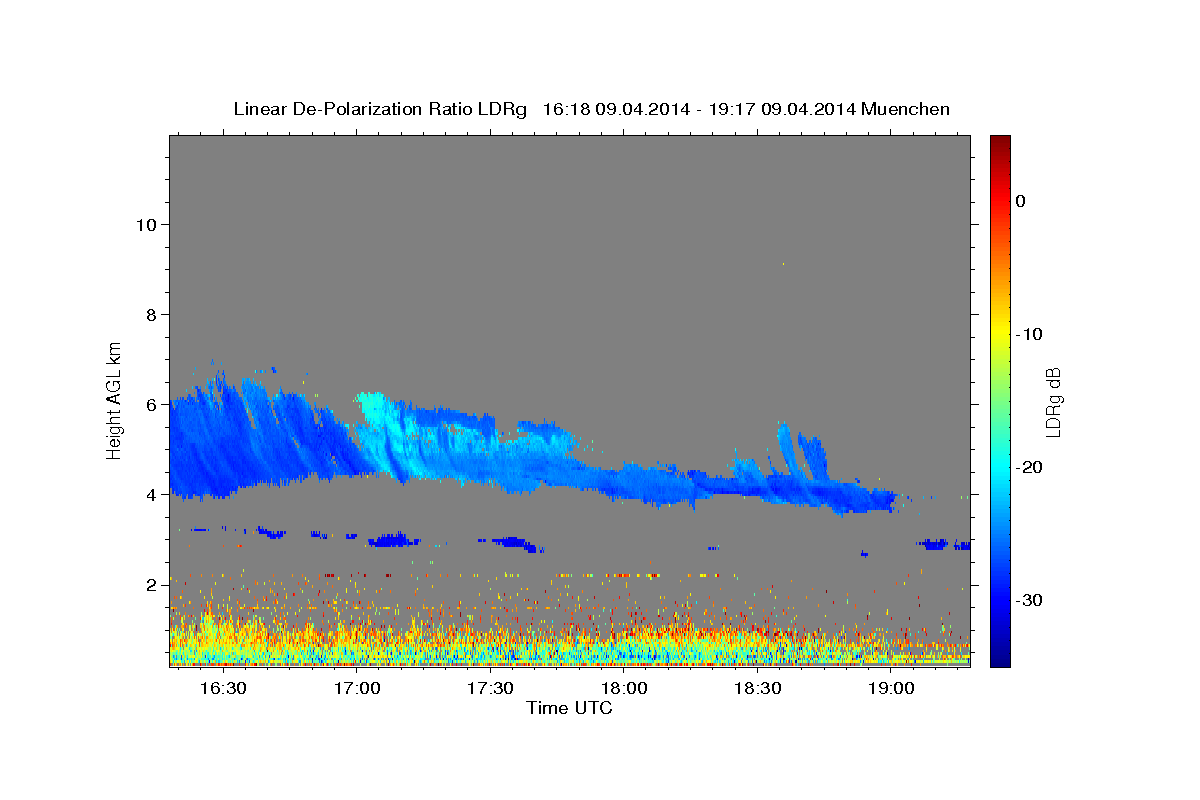Click the dark blue bottom of the colorbar

(999, 656)
